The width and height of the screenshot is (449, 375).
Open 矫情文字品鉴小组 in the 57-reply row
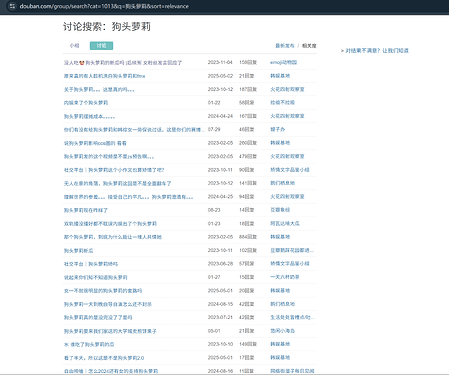290,263
